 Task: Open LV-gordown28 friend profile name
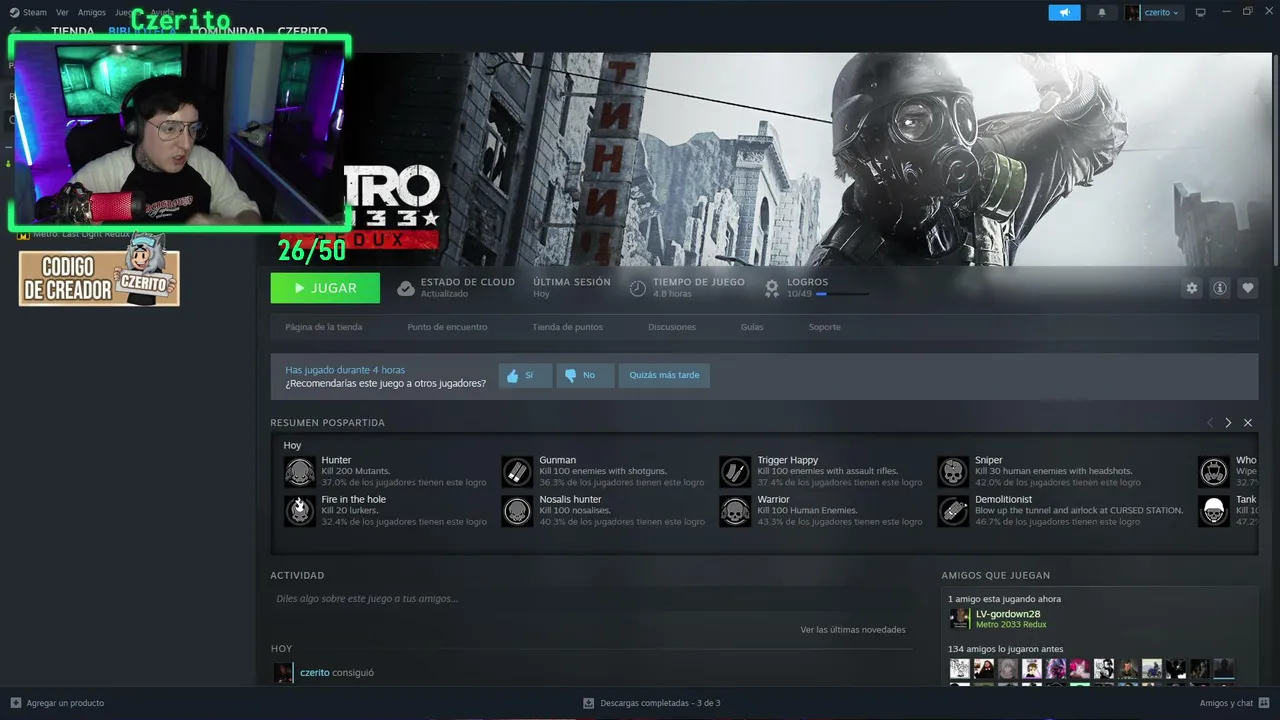point(1008,614)
